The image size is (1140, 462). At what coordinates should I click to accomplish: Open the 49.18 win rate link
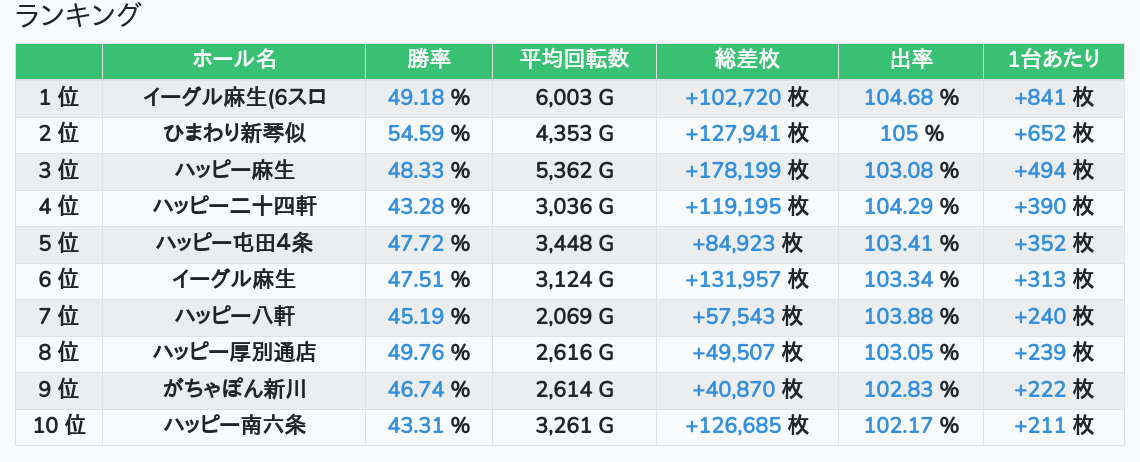(x=416, y=97)
